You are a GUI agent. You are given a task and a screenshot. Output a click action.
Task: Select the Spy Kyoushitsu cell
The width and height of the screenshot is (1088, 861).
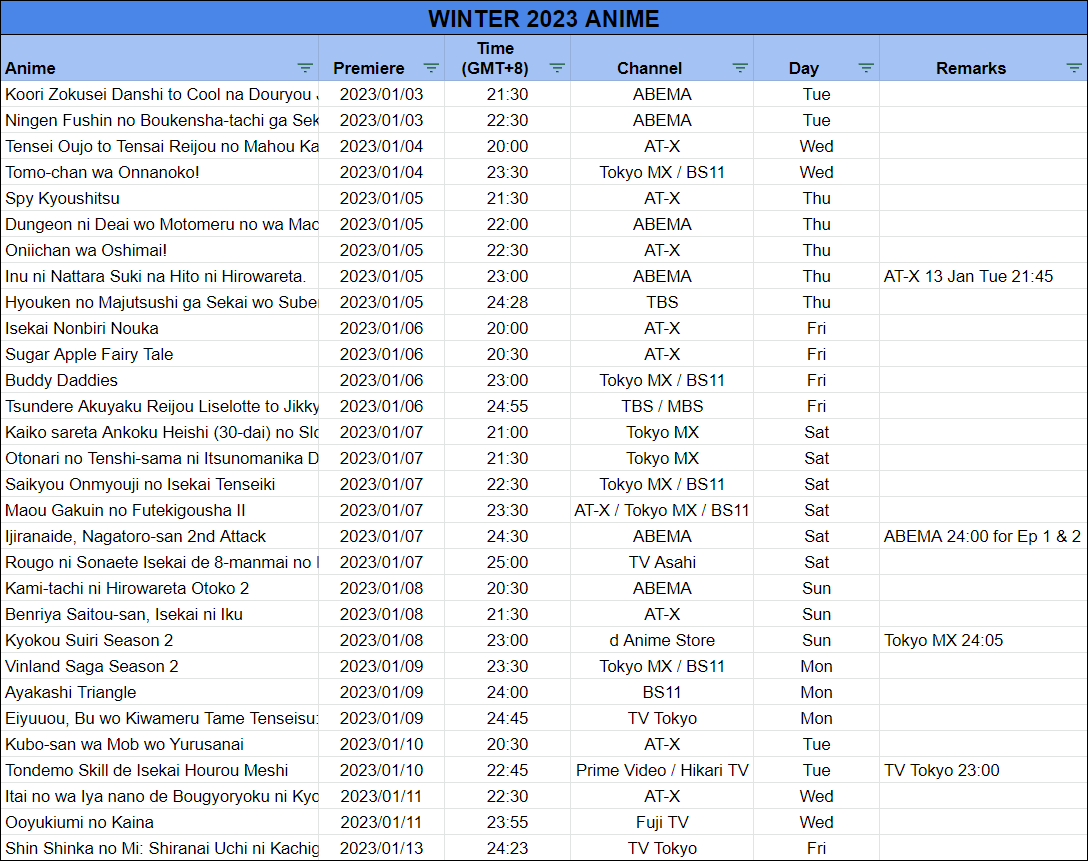click(x=160, y=198)
